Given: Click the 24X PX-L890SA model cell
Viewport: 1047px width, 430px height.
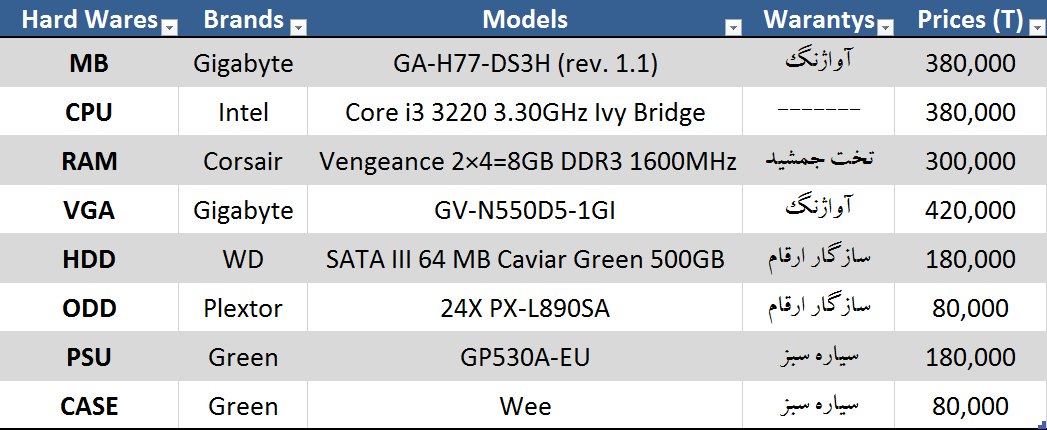Looking at the screenshot, I should [x=525, y=309].
